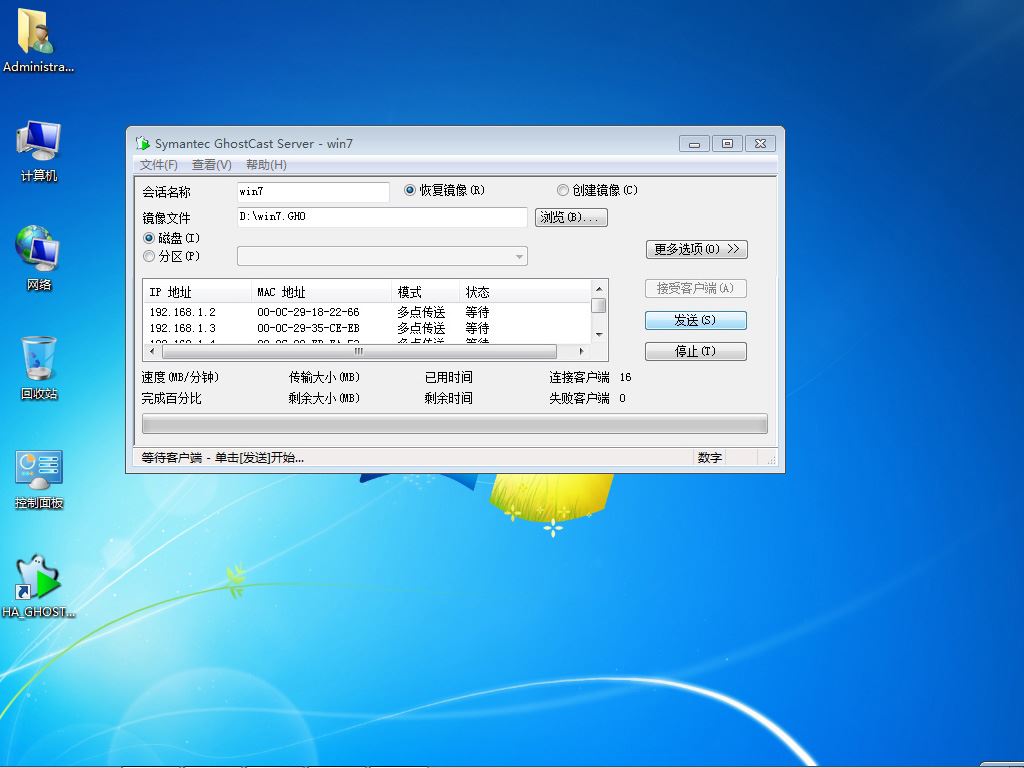Click the client list scroll-right arrow

(581, 351)
